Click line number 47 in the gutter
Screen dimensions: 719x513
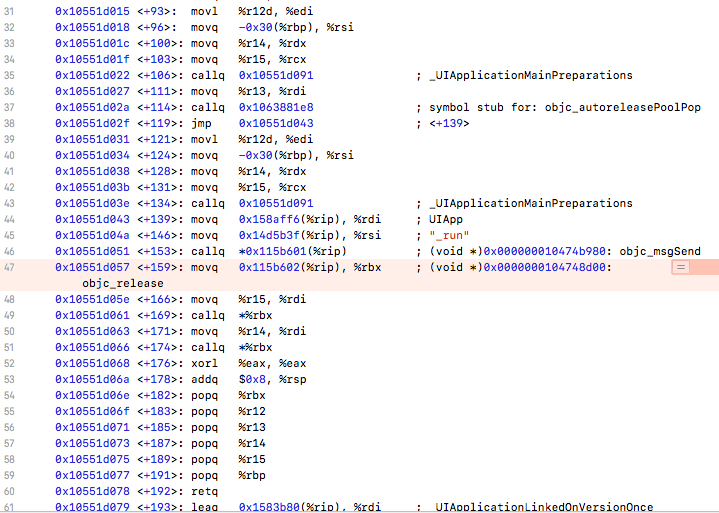coord(9,267)
